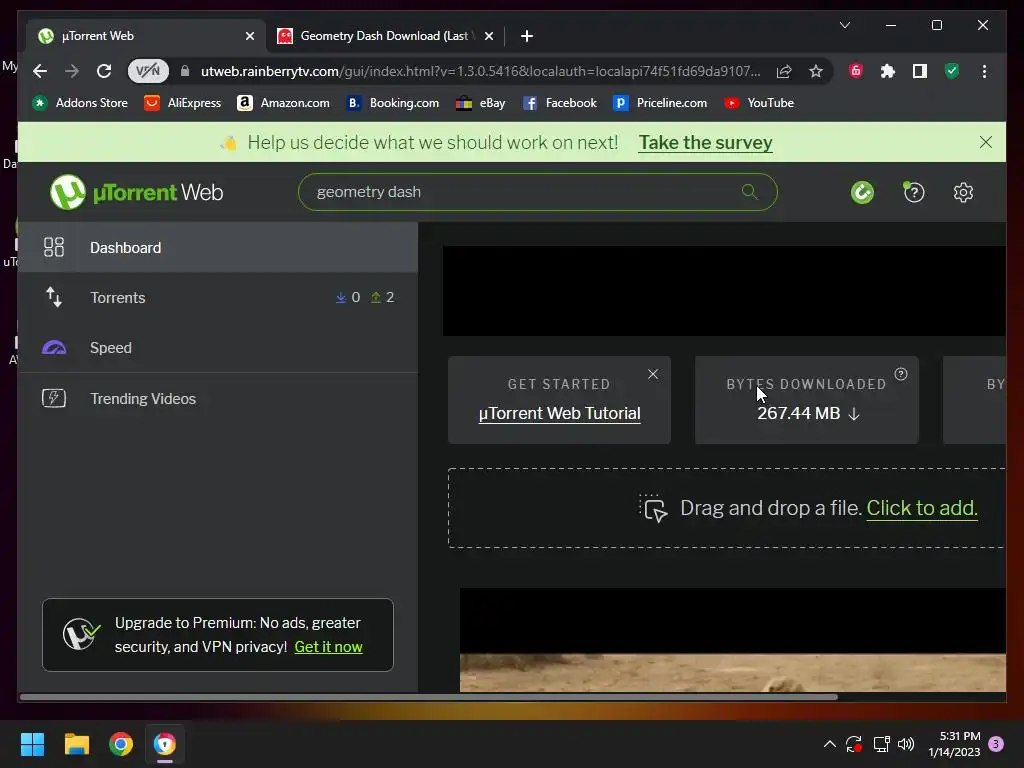This screenshot has height=768, width=1024.
Task: Click the share page icon
Action: (x=784, y=71)
